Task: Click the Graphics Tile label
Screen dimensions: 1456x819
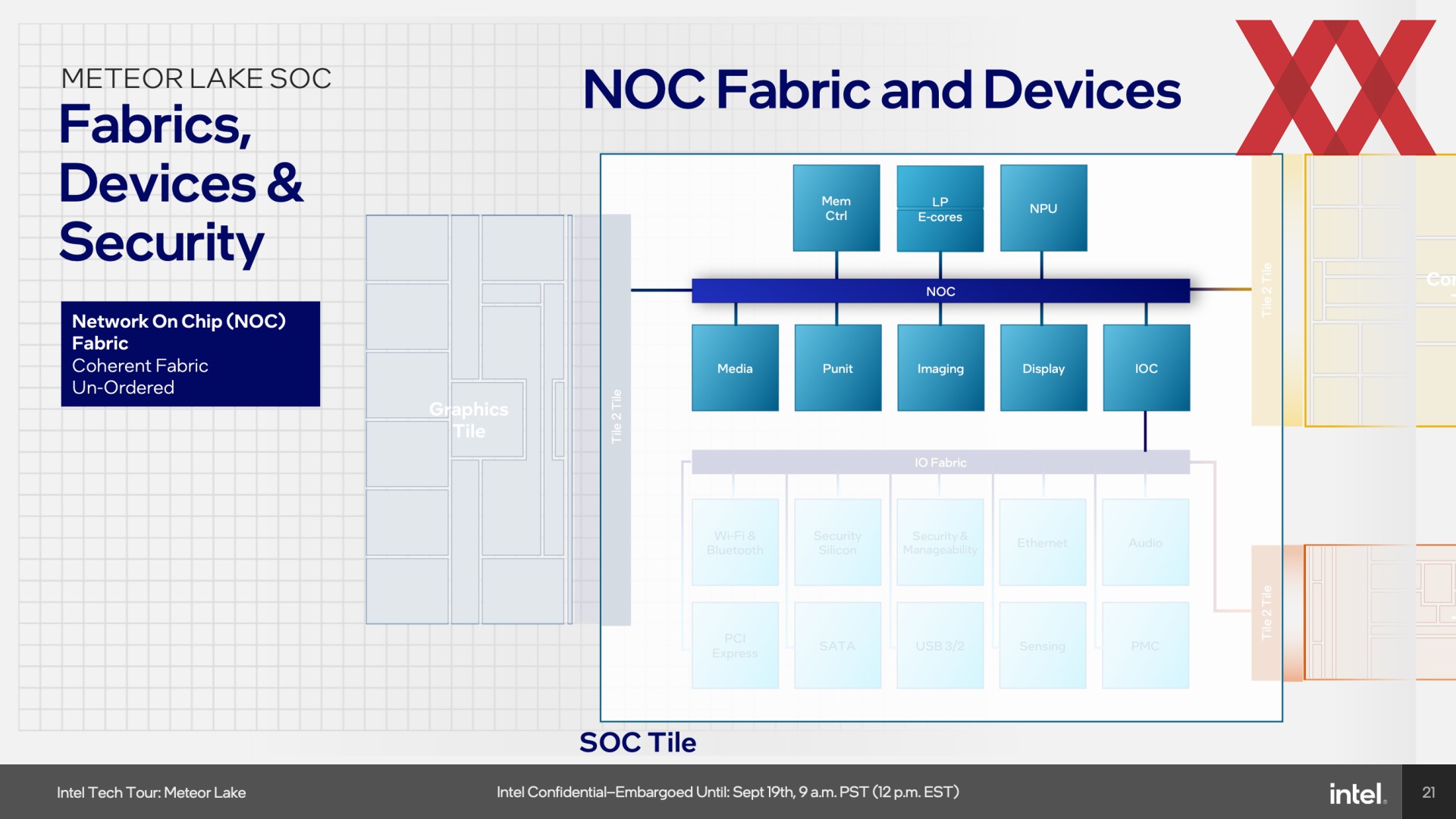Action: [469, 420]
